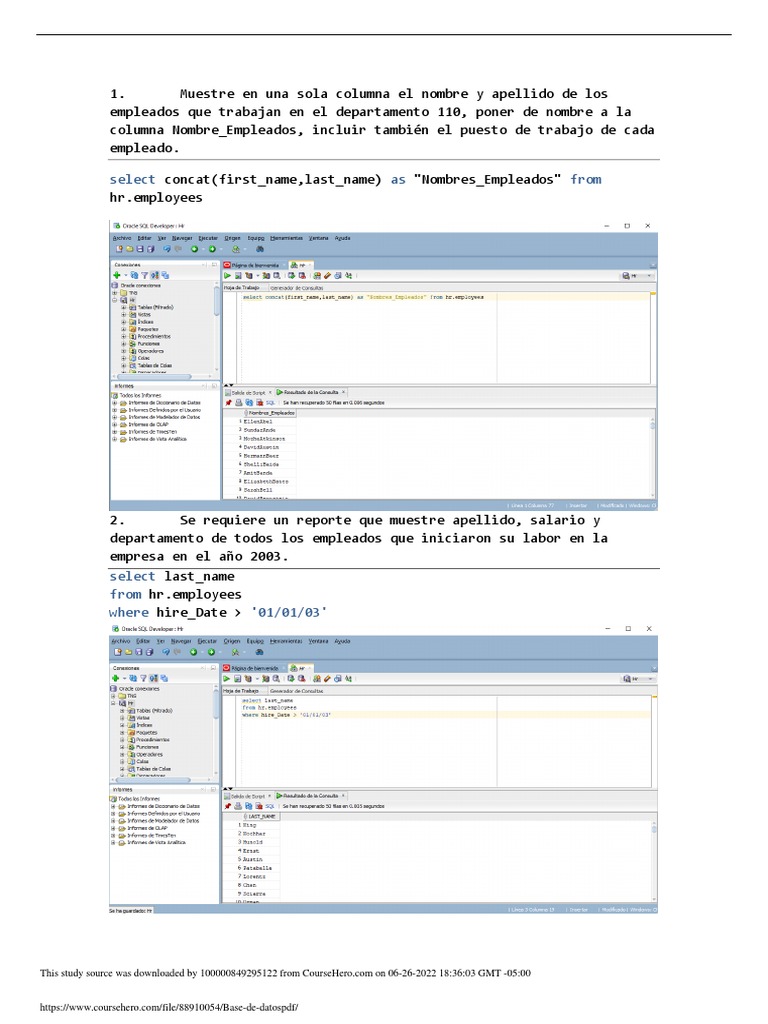Click the filter funnel icon in the last_name query window's Conexiones panel

click(x=144, y=679)
